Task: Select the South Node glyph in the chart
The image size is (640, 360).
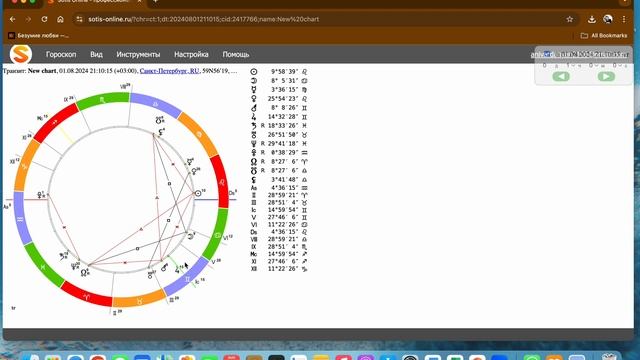Action: click(x=159, y=121)
